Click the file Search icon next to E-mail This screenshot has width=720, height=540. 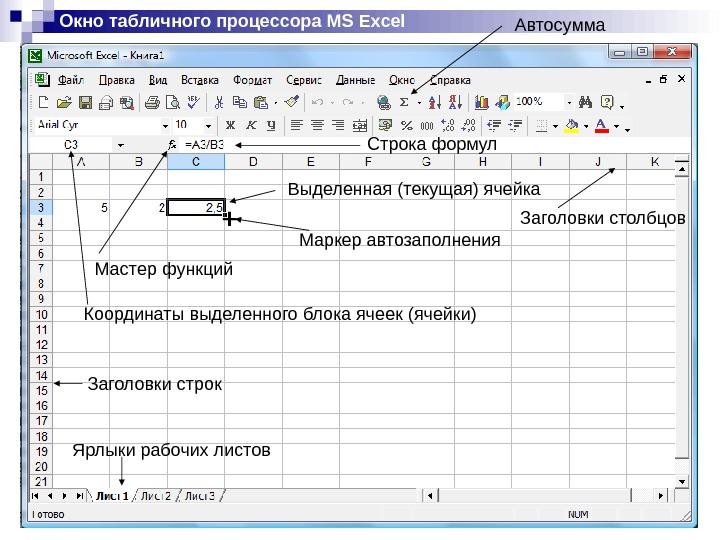point(127,102)
